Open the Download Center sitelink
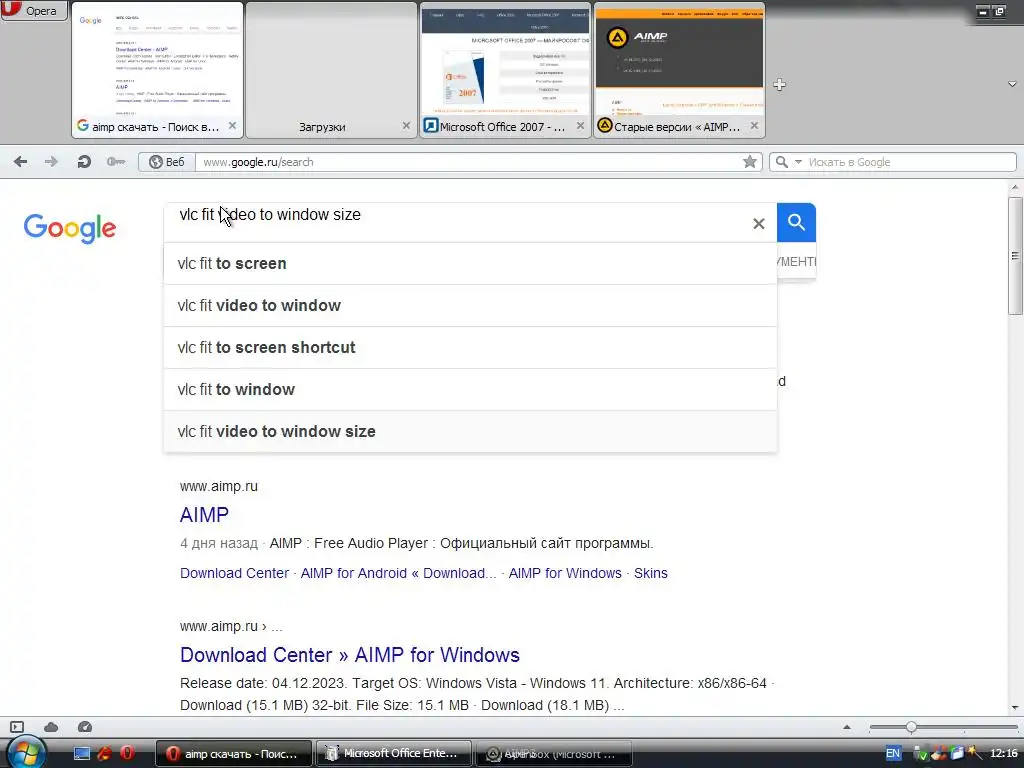 (x=234, y=573)
